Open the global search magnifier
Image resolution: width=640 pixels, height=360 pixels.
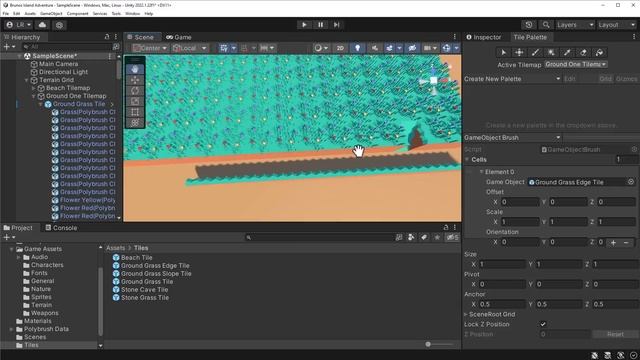tap(546, 25)
